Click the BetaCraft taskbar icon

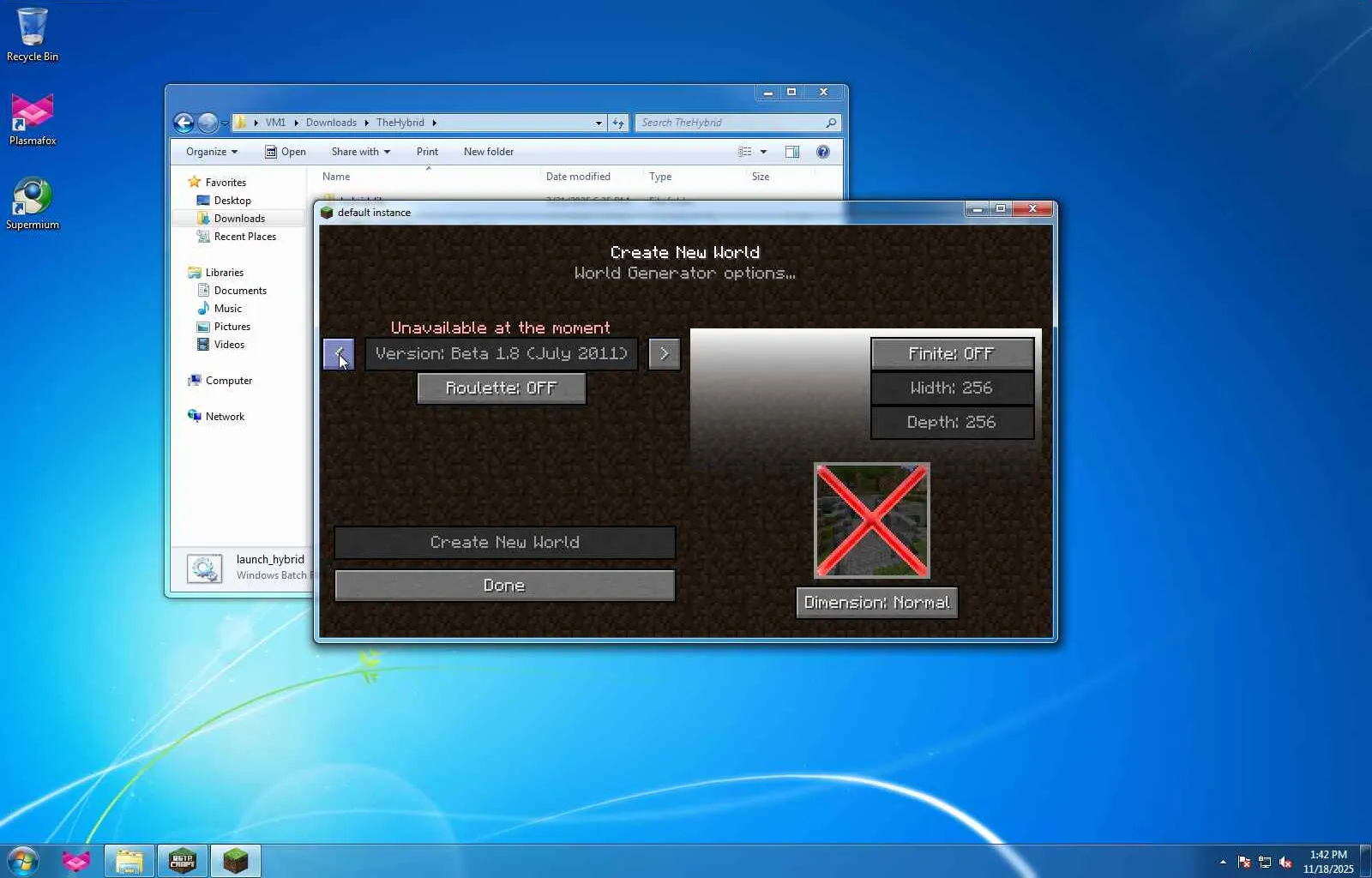183,861
